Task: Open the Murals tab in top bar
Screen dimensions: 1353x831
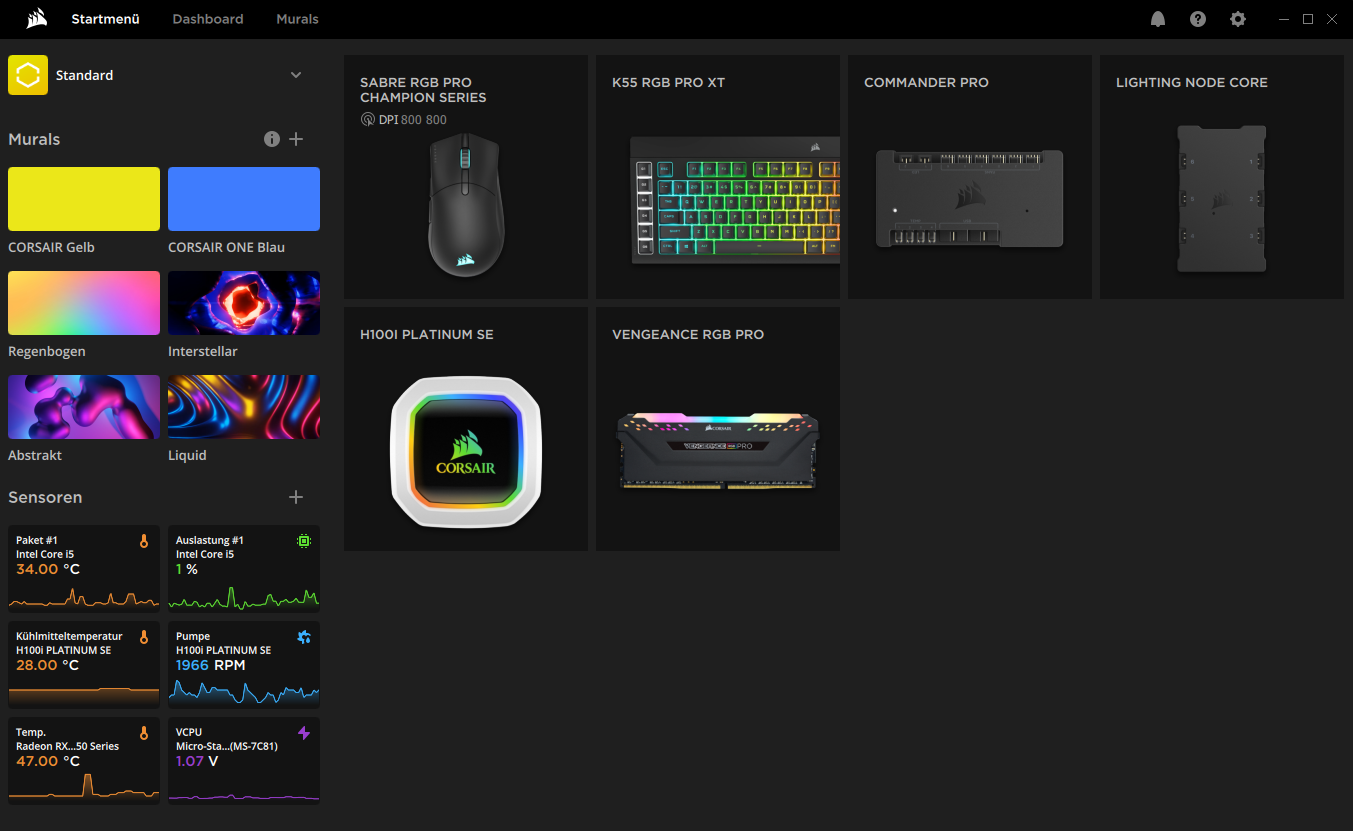Action: point(298,19)
